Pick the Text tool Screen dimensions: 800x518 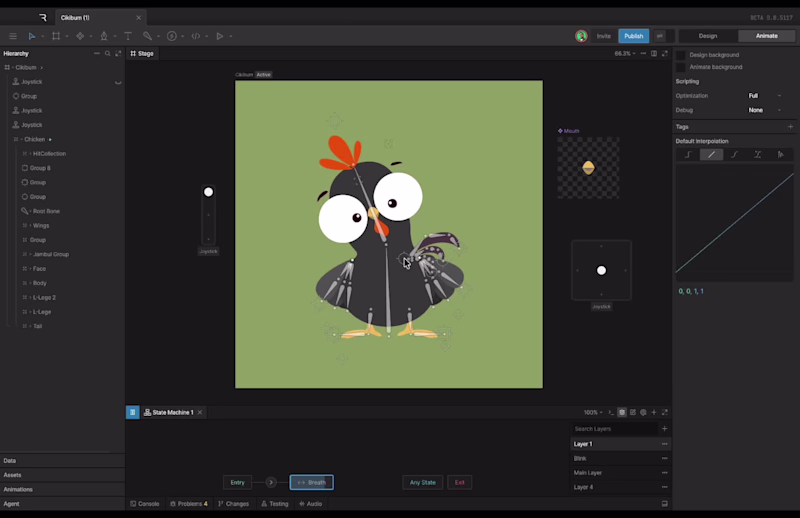click(128, 36)
